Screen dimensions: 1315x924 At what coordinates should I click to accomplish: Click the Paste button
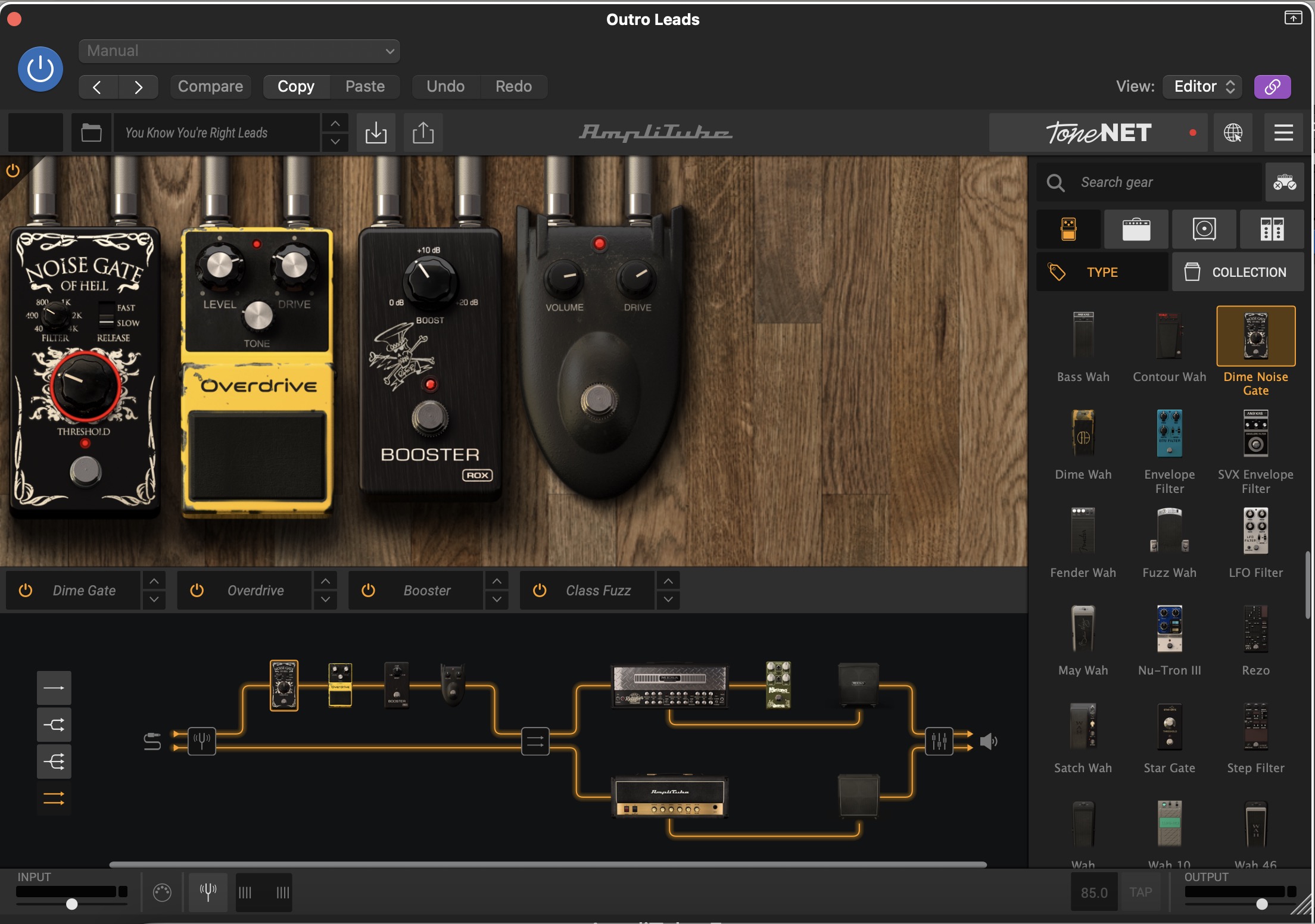click(x=365, y=87)
